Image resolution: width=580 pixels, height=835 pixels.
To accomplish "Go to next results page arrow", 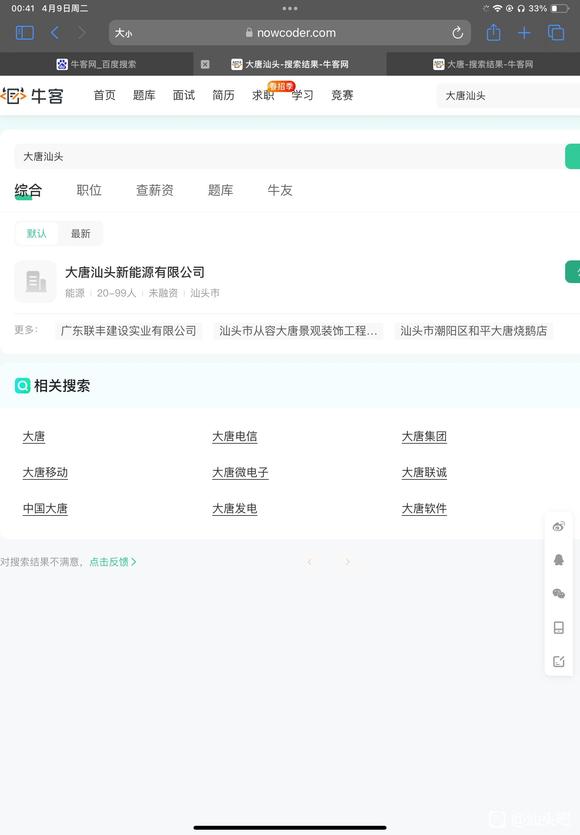I will coord(347,562).
